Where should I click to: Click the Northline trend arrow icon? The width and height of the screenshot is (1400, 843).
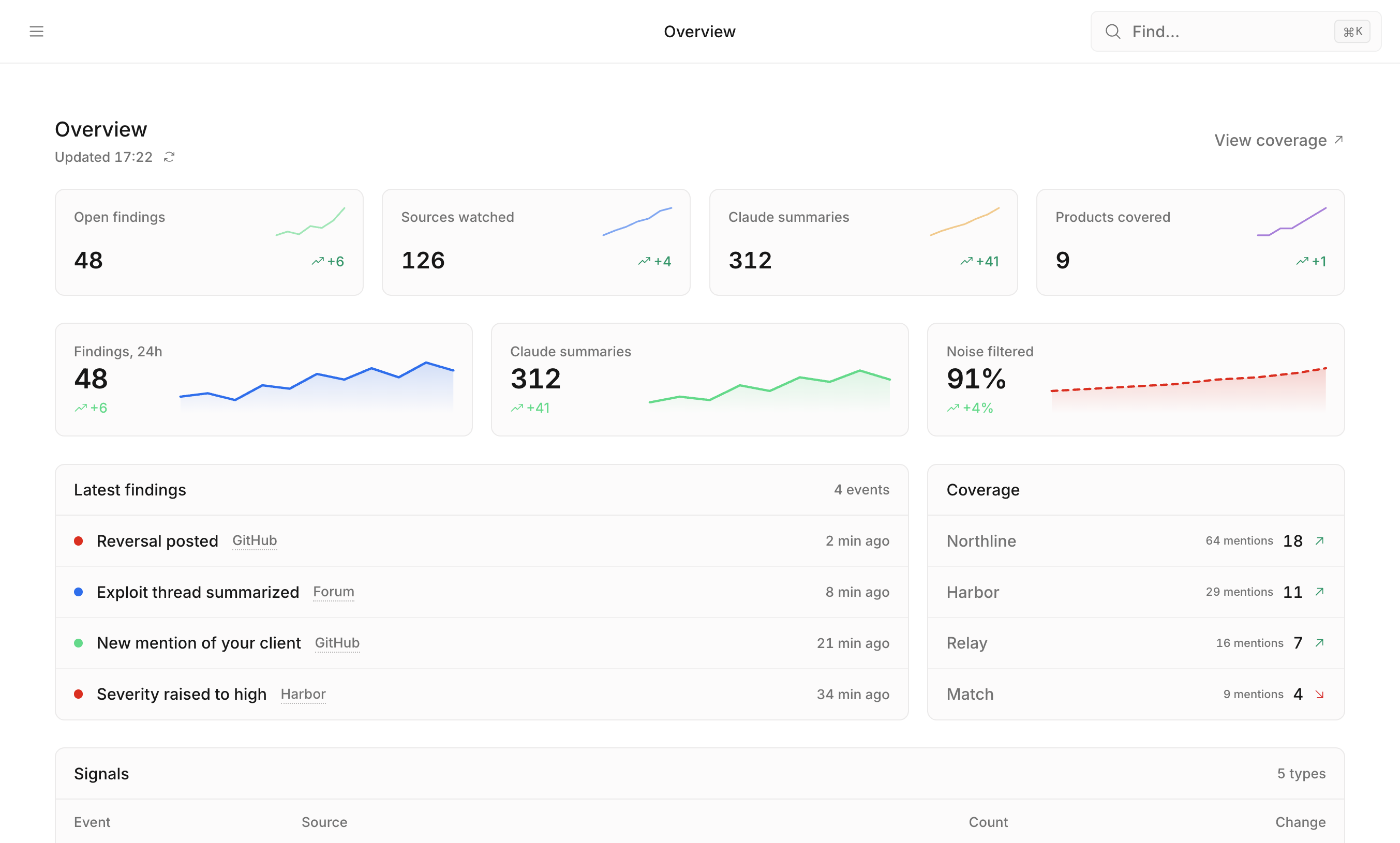[1319, 541]
